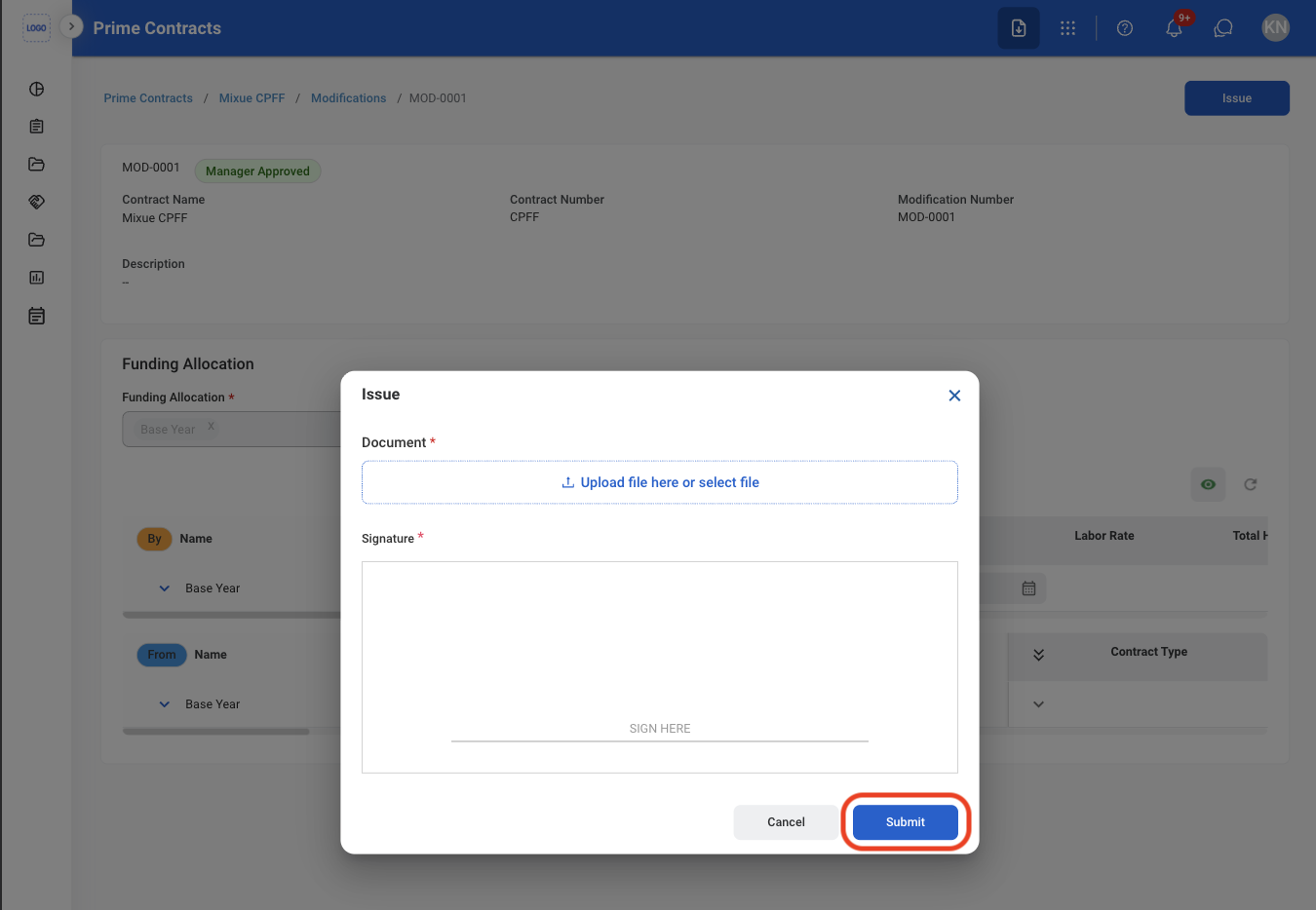The width and height of the screenshot is (1316, 910).
Task: Expand the sidebar with the arrow toggle
Action: pos(71,26)
